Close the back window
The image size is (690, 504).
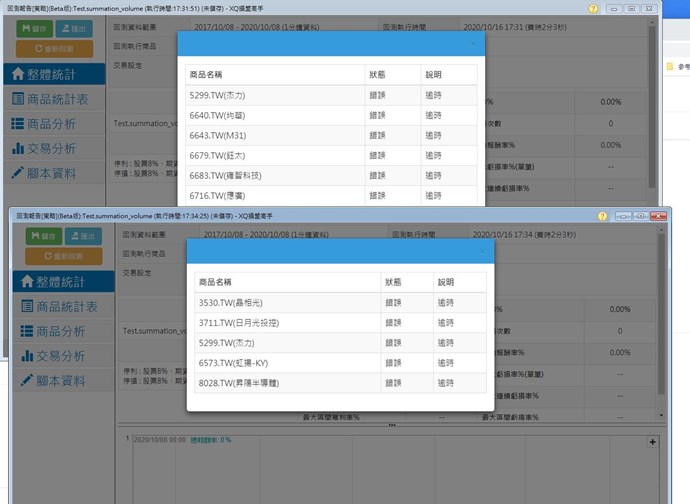tap(649, 9)
